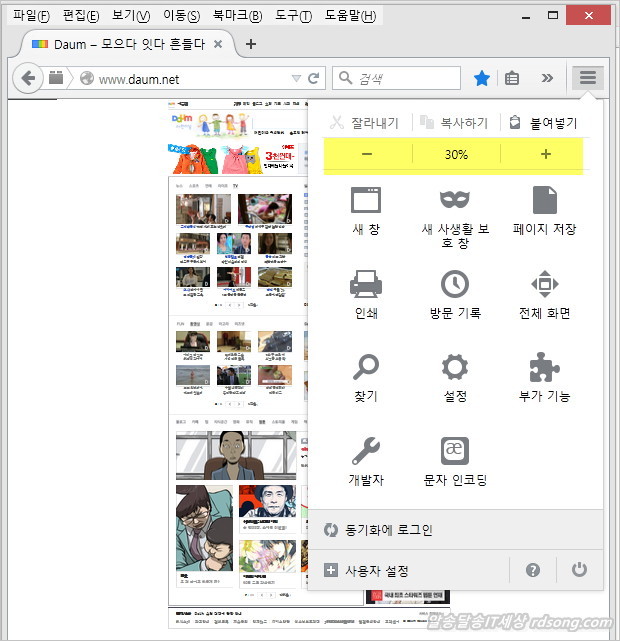Open the Find (찾기) magnifier icon
Image resolution: width=620 pixels, height=641 pixels.
(365, 368)
